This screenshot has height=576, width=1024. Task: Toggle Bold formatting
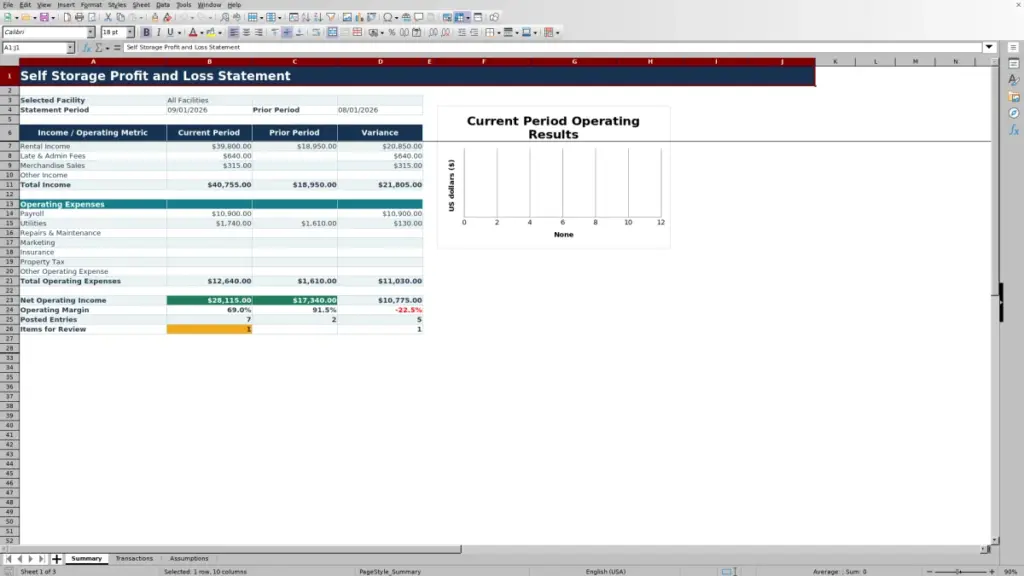pos(146,33)
